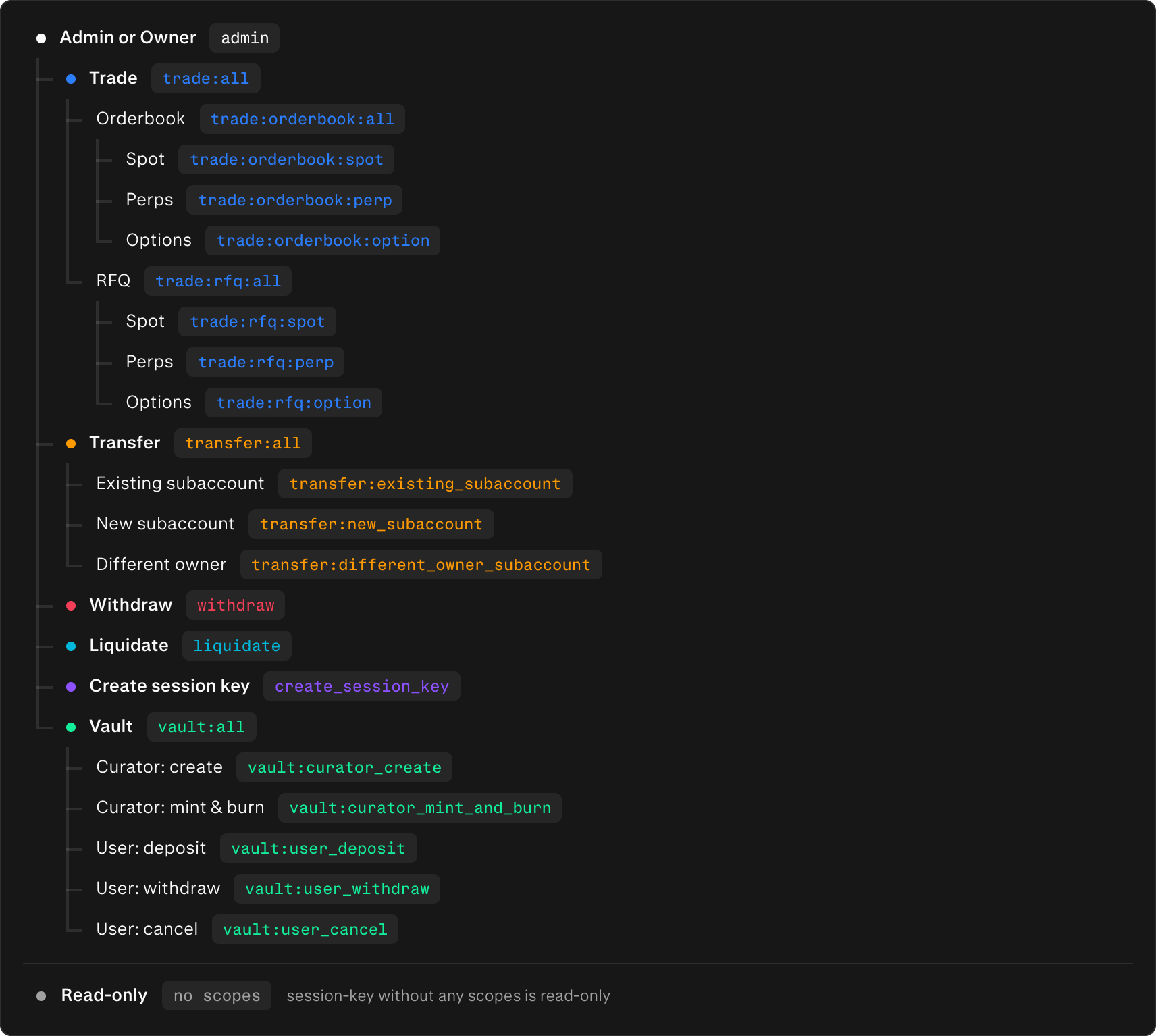Click Spot label under RFQ
This screenshot has height=1036, width=1156.
click(x=145, y=321)
